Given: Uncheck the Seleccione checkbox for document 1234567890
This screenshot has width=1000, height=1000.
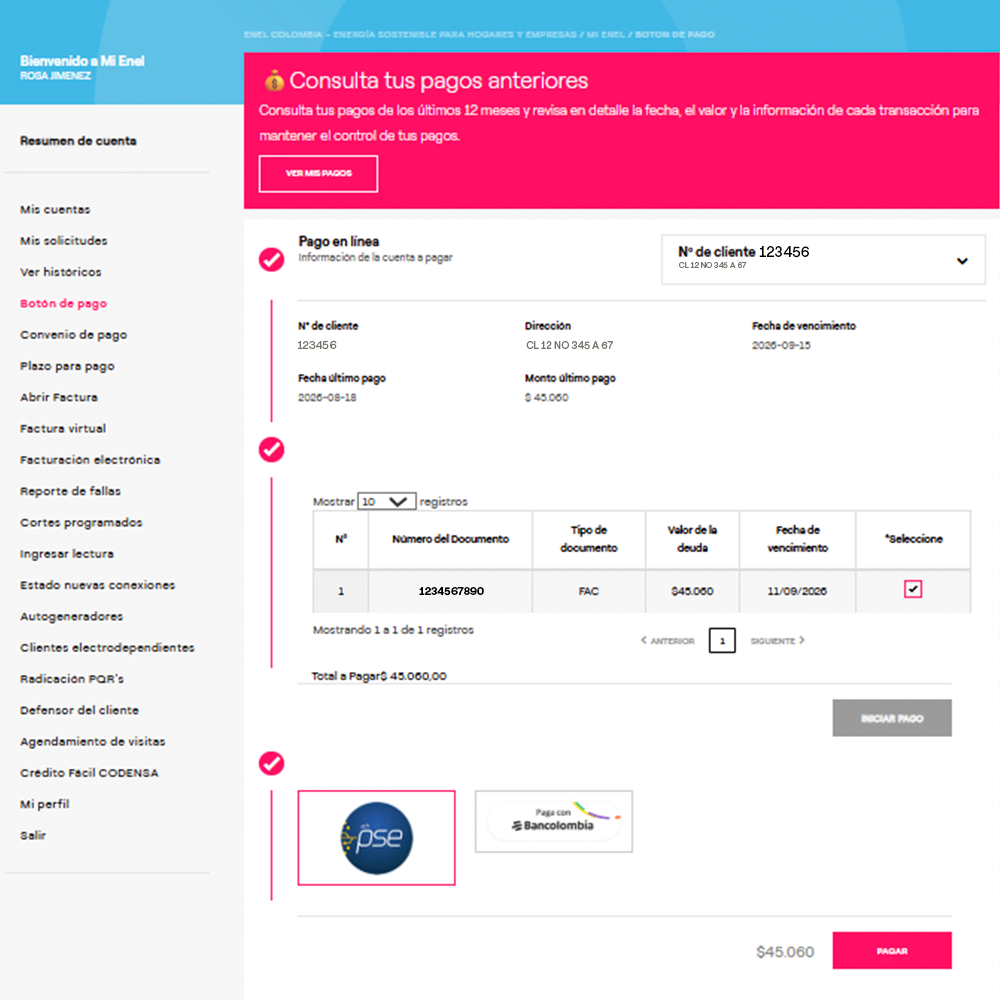Looking at the screenshot, I should click(913, 589).
